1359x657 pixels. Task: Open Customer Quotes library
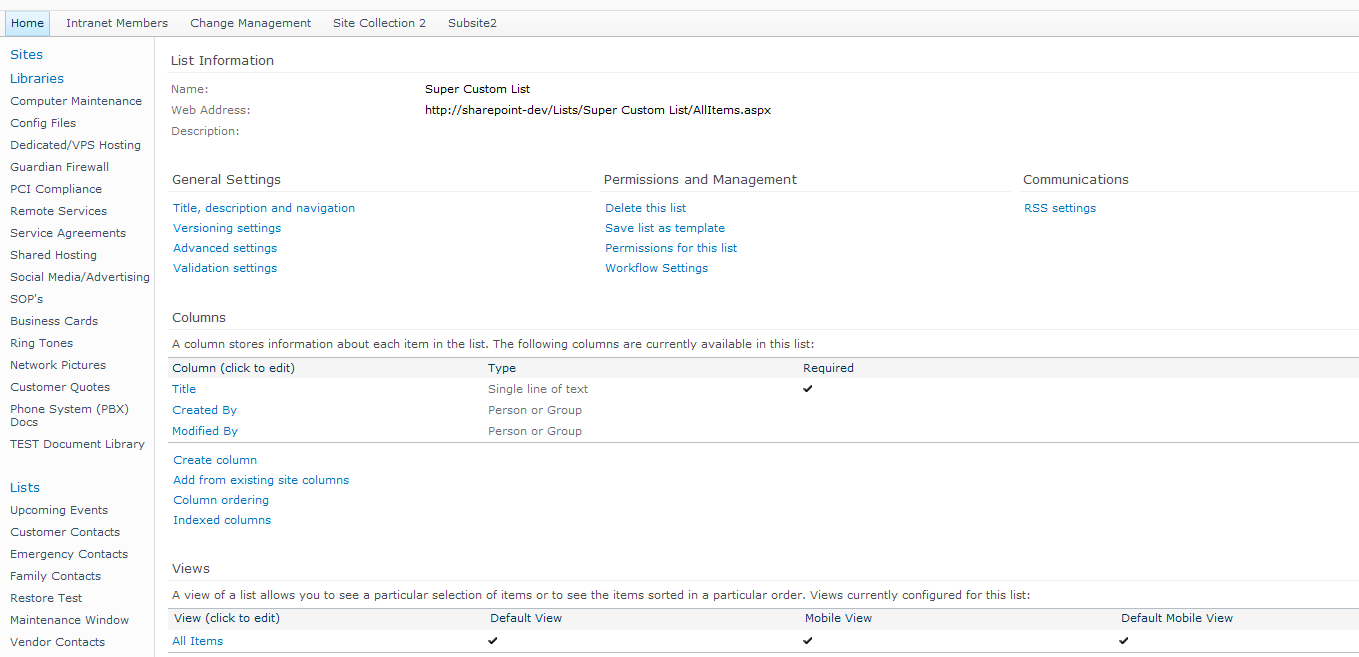(60, 387)
